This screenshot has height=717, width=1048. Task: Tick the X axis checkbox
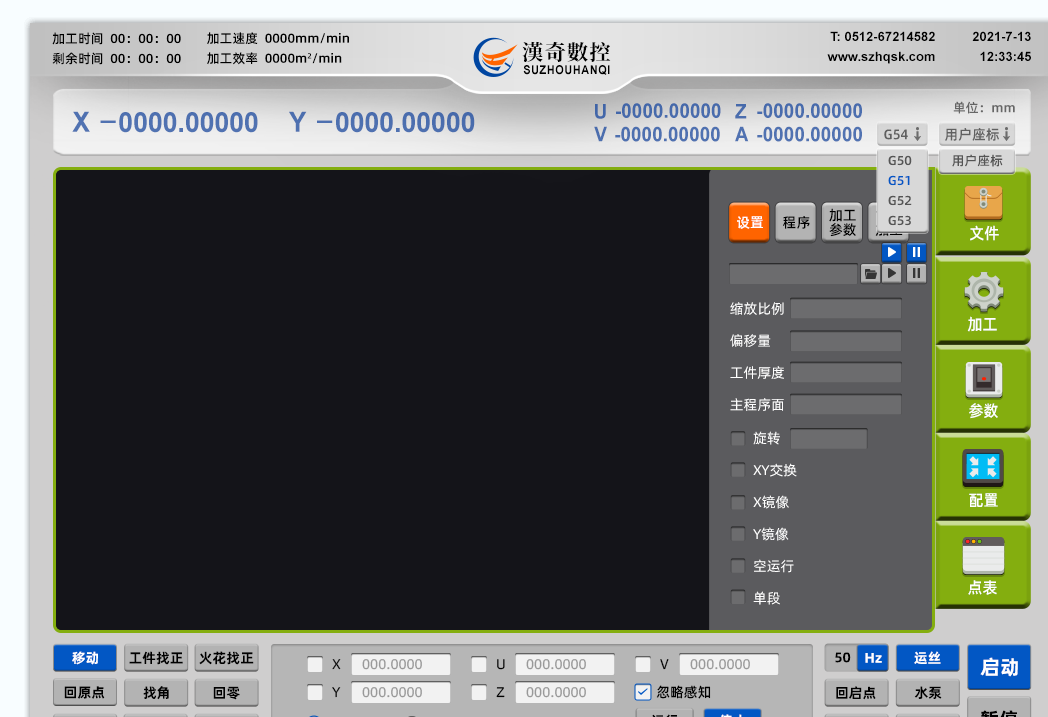[x=315, y=664]
